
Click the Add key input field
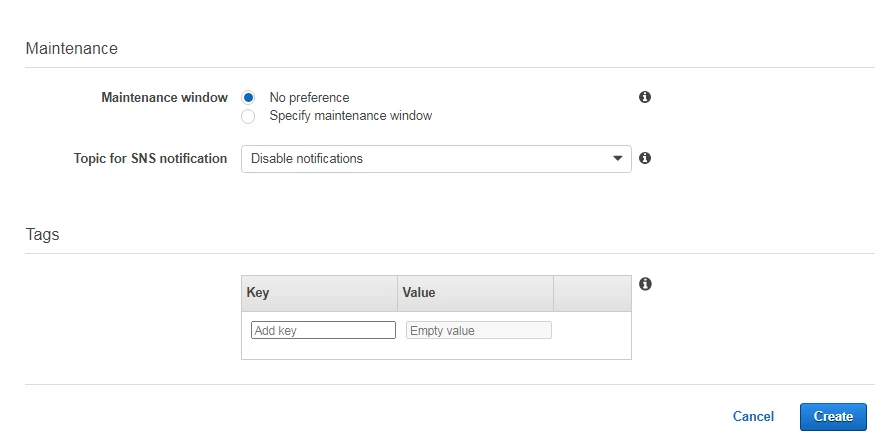point(323,330)
